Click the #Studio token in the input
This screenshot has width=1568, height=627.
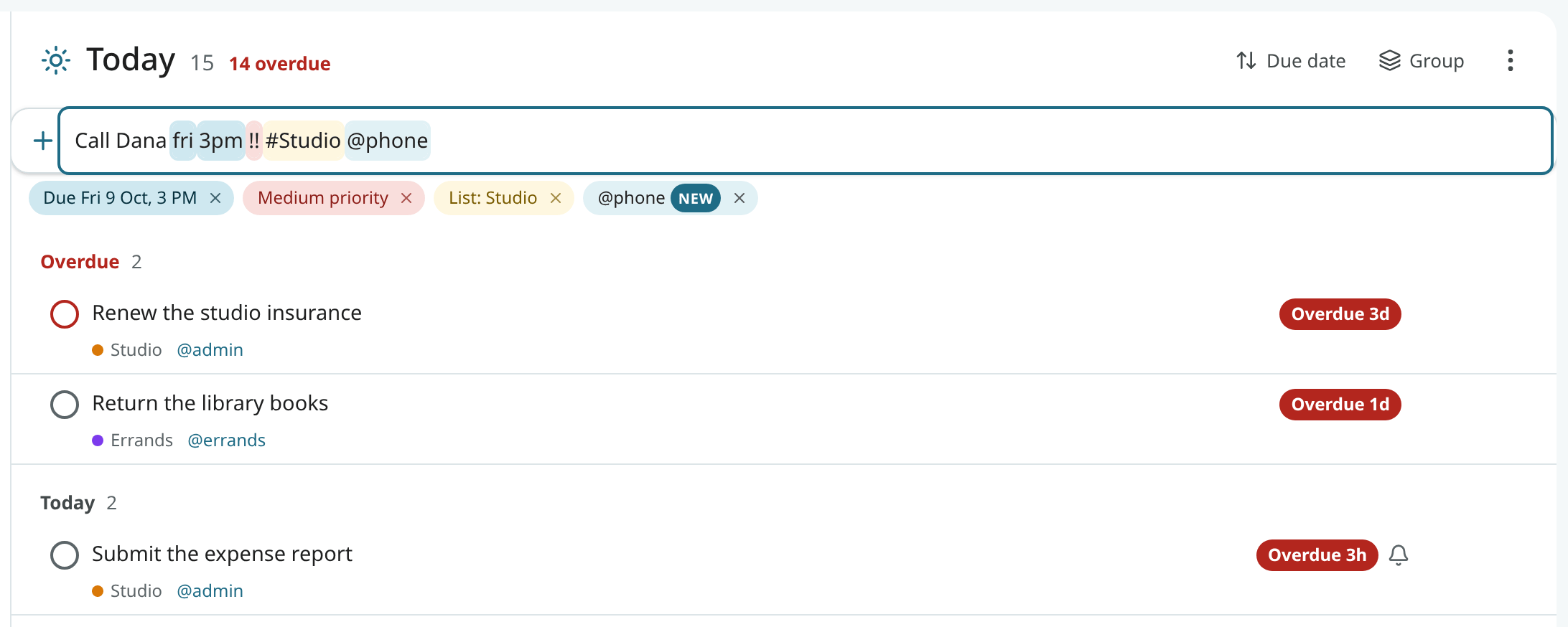pos(303,141)
